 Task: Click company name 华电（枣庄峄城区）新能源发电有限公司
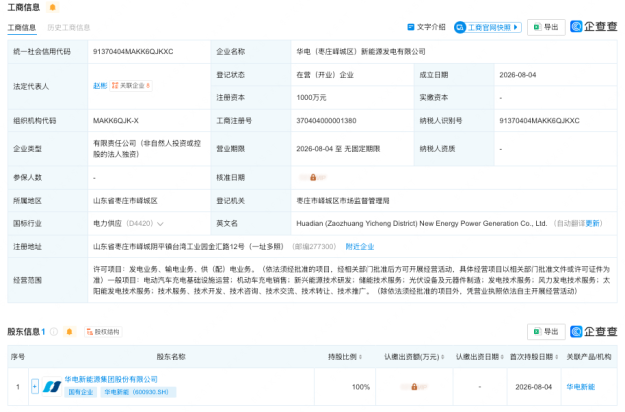point(361,51)
